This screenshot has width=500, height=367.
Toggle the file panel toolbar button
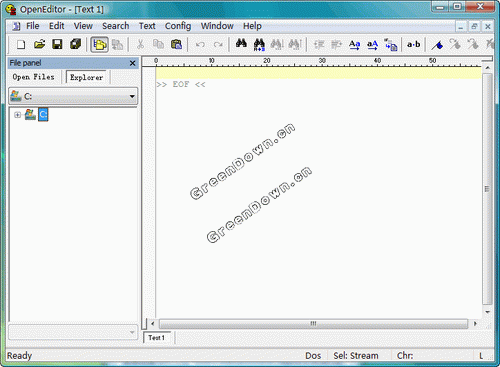(x=99, y=45)
